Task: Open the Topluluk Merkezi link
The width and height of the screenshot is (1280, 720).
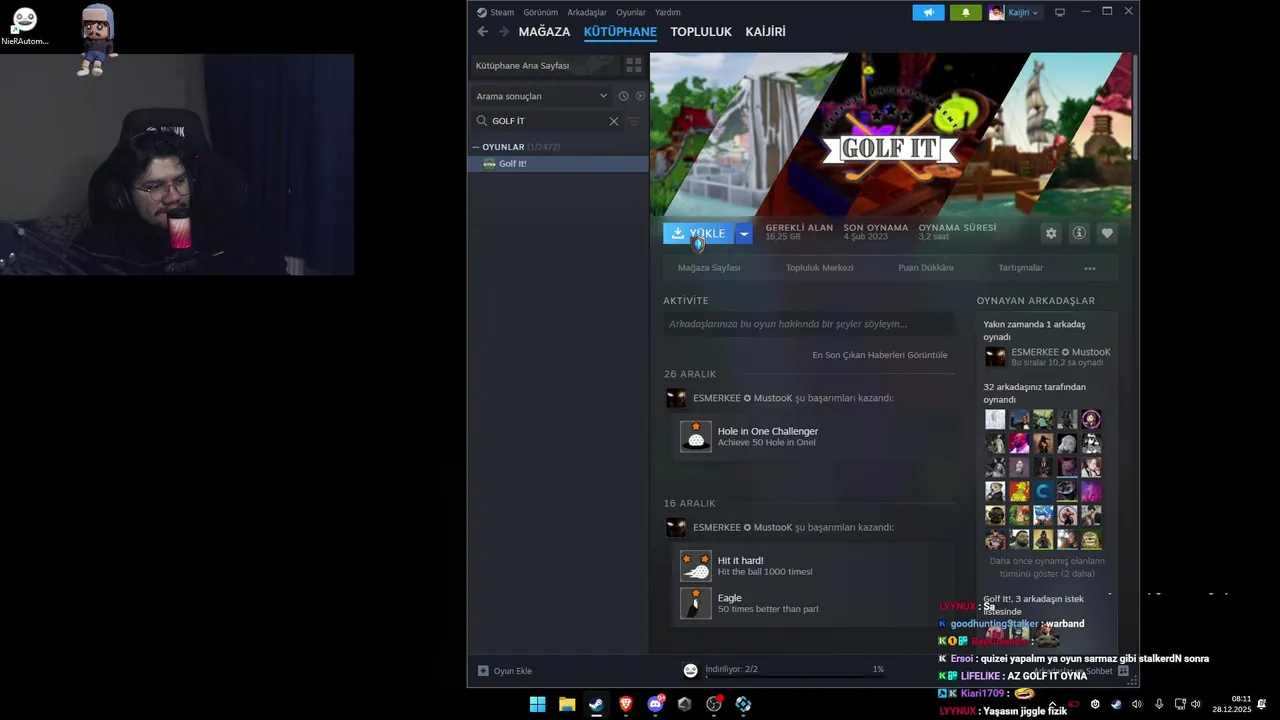Action: [819, 268]
